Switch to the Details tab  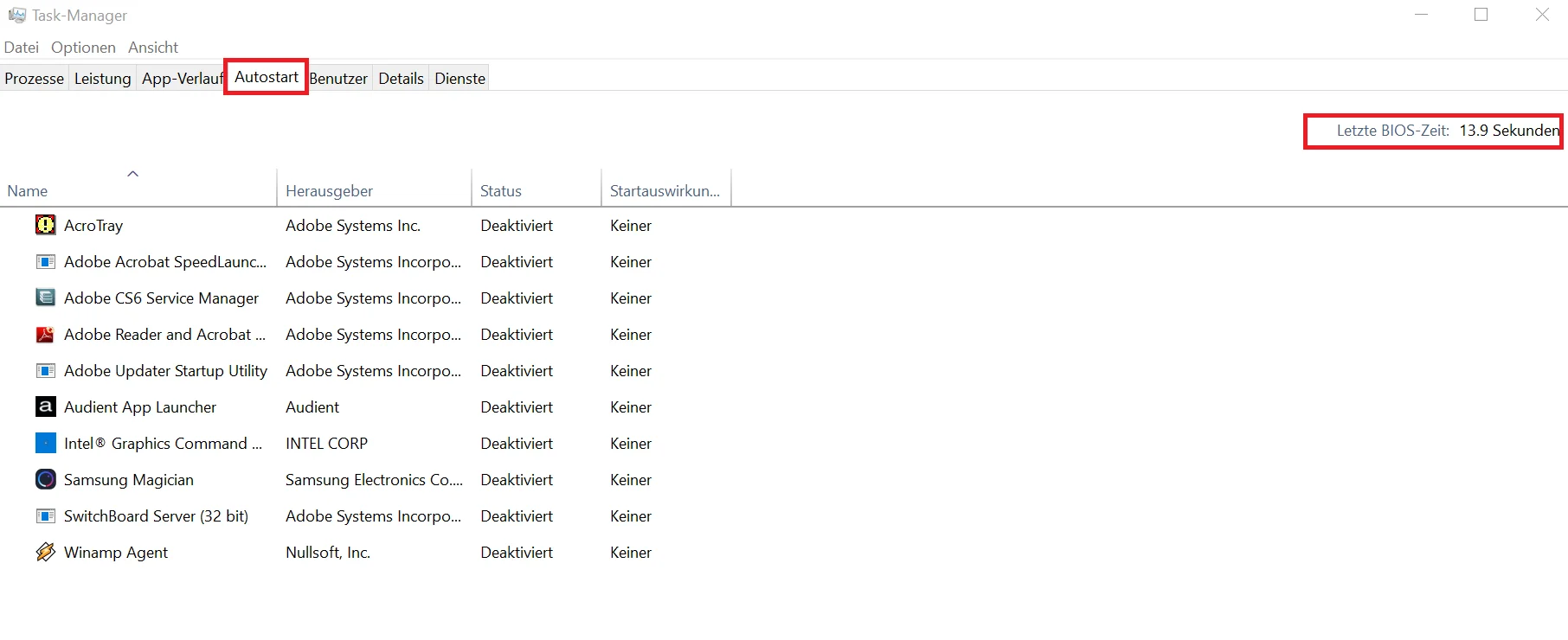pyautogui.click(x=402, y=78)
